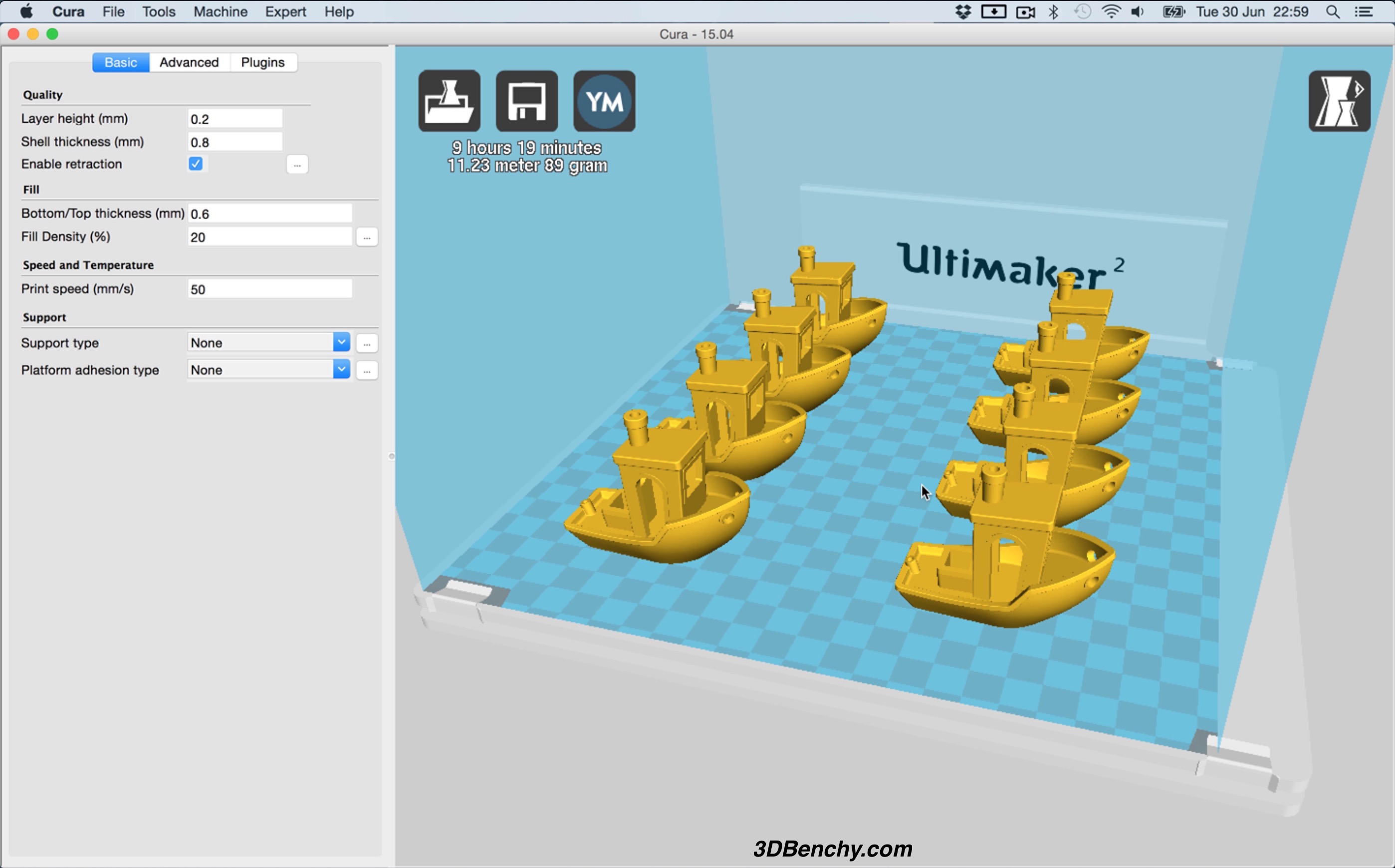
Task: Open the Notification Center list icon
Action: point(1364,11)
